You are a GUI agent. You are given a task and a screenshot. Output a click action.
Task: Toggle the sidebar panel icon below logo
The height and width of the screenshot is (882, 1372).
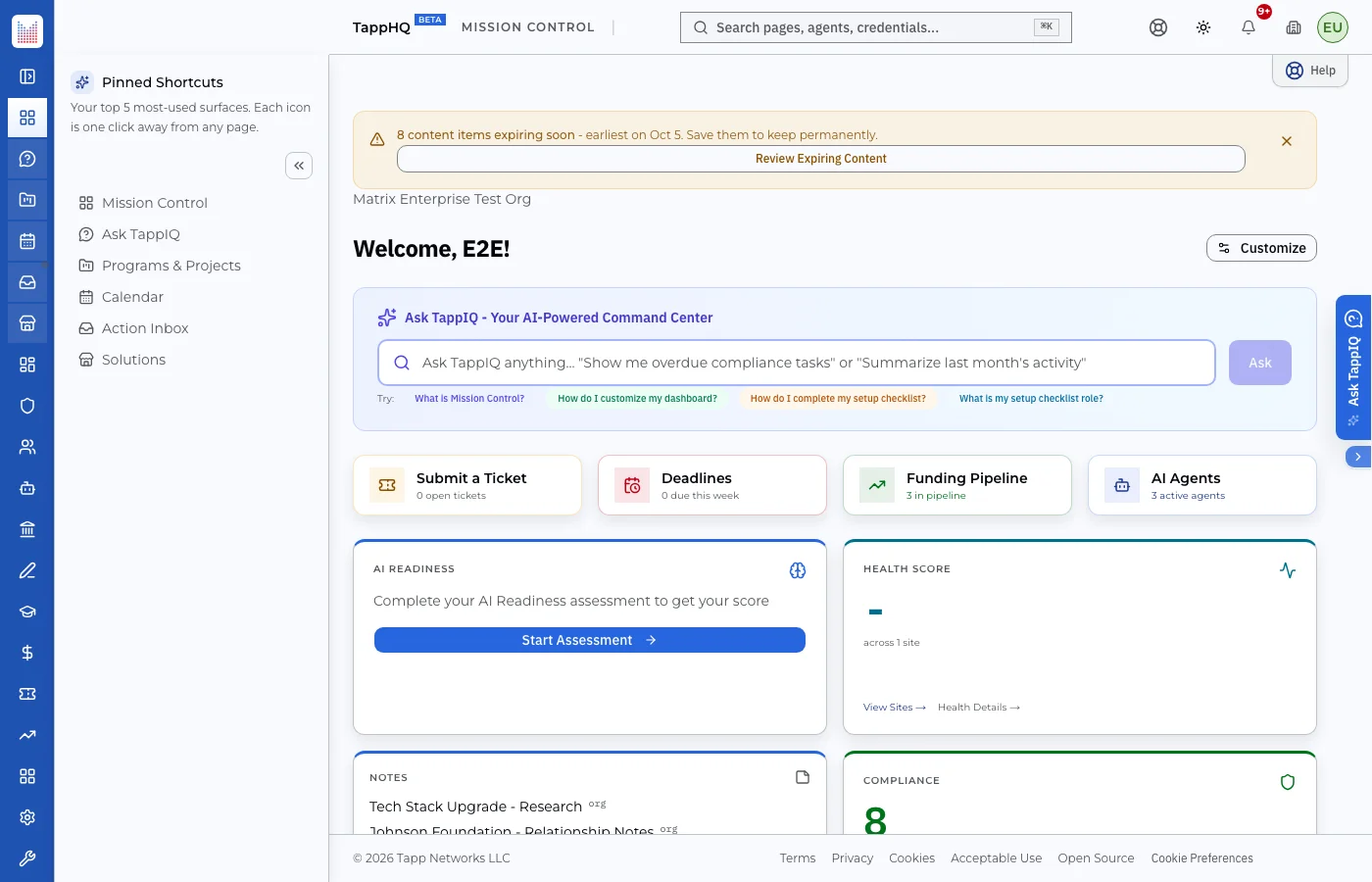click(27, 76)
